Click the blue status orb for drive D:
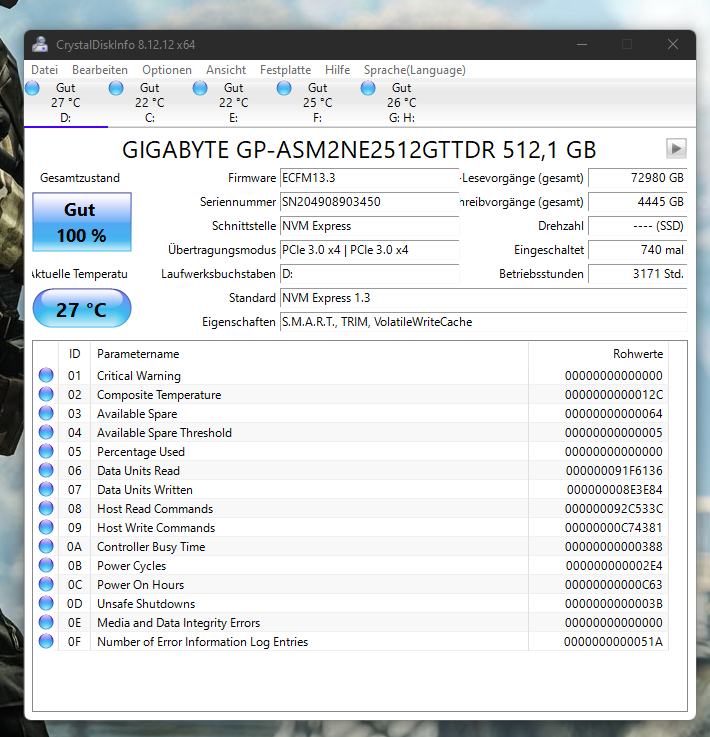Viewport: 710px width, 737px height. coord(32,88)
